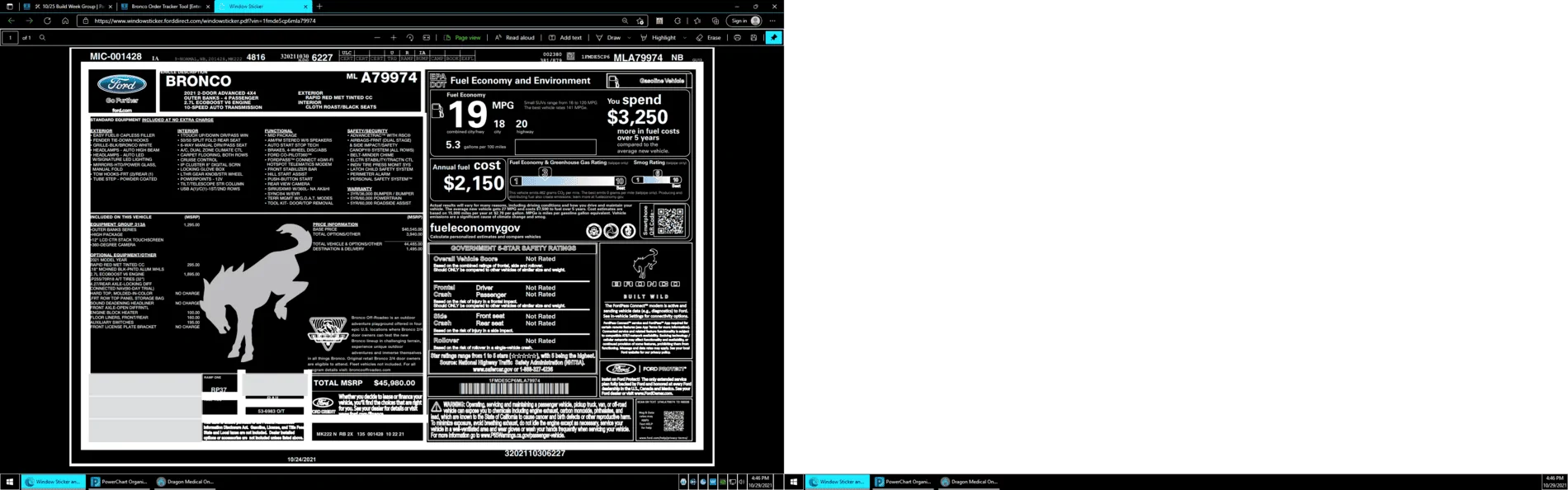Select the Add text tool
Viewport: 1568px width, 490px height.
pyautogui.click(x=566, y=37)
